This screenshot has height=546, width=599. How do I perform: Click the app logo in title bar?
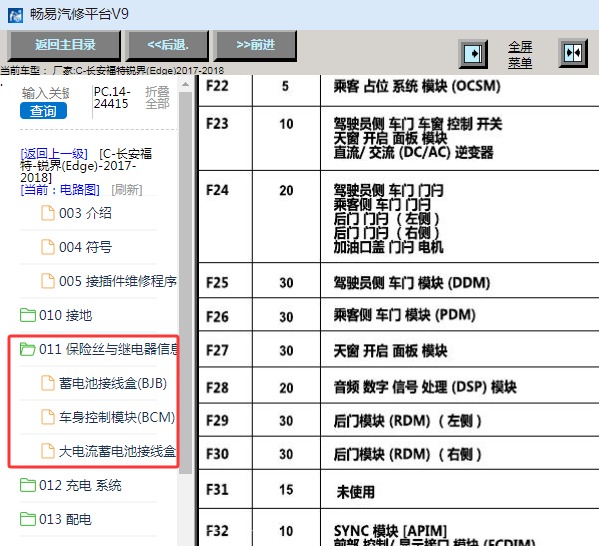[x=15, y=16]
